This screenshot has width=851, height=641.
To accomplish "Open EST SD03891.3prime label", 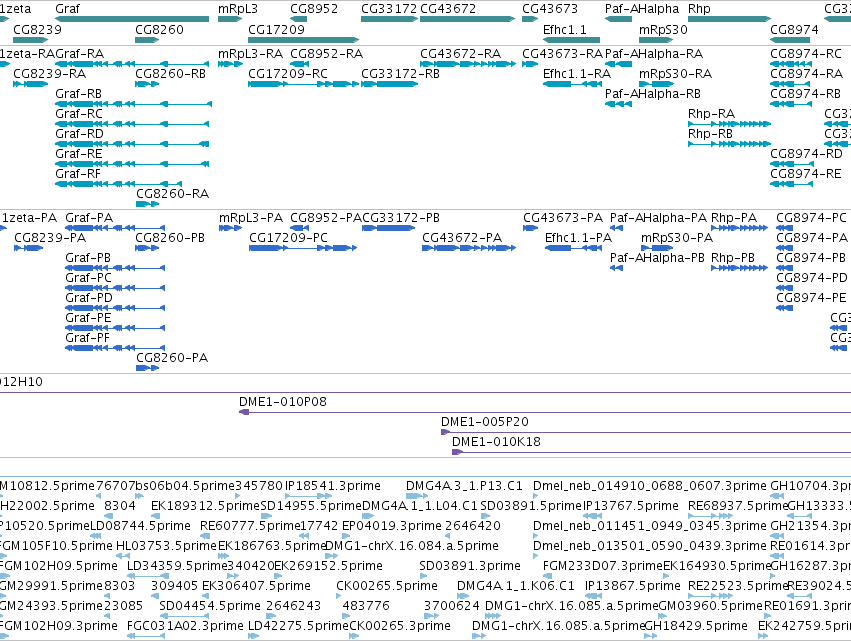I will 470,567.
